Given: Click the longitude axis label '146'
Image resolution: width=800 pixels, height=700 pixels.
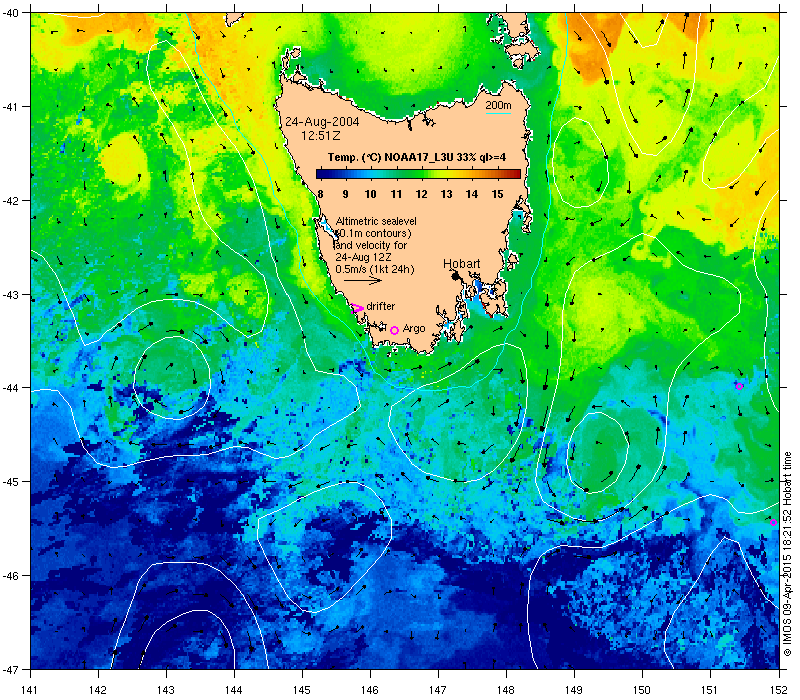Looking at the screenshot, I should pyautogui.click(x=370, y=691).
